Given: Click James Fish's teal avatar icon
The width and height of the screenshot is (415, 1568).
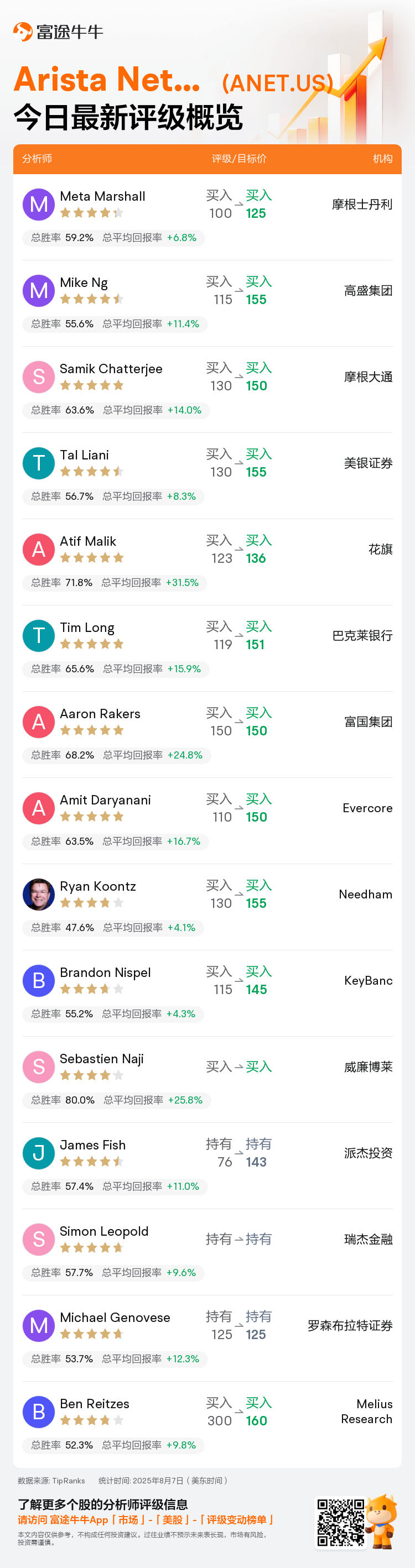Looking at the screenshot, I should coord(38,1153).
